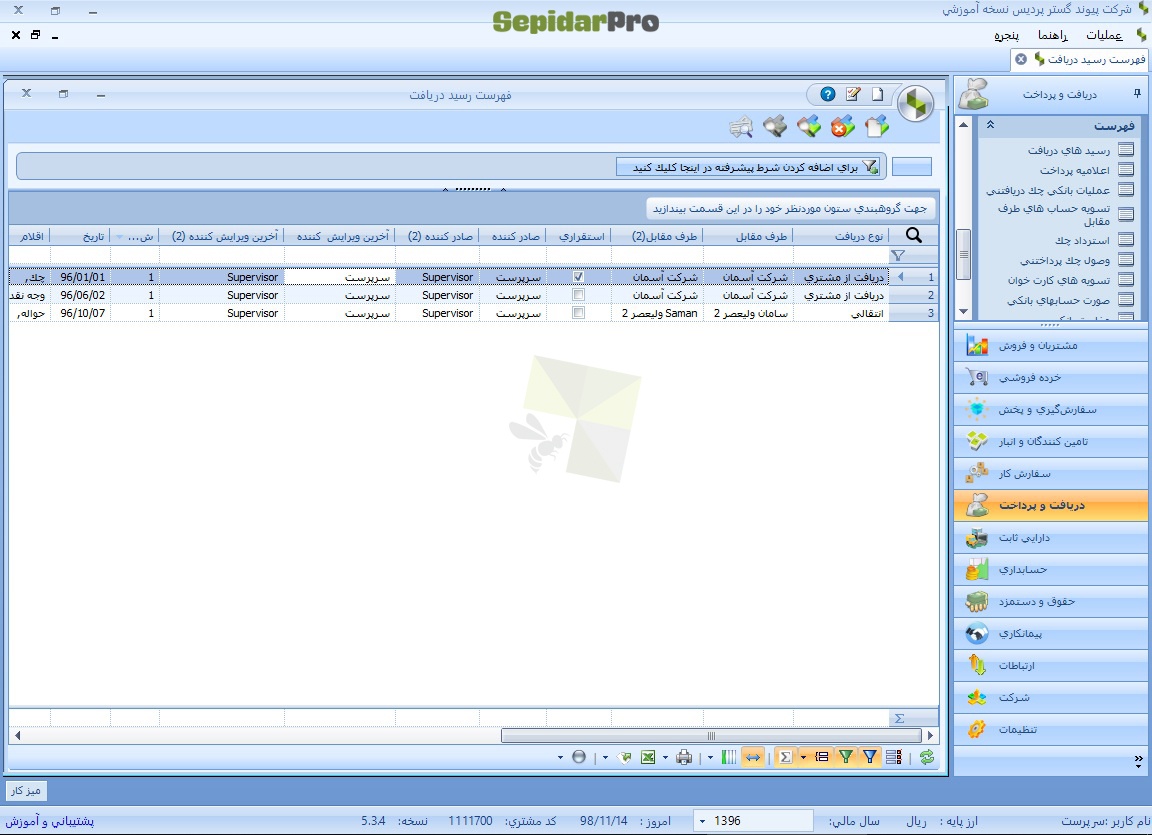Check the استقراري box for the 96/06/02 row
Image resolution: width=1152 pixels, height=835 pixels.
(579, 295)
